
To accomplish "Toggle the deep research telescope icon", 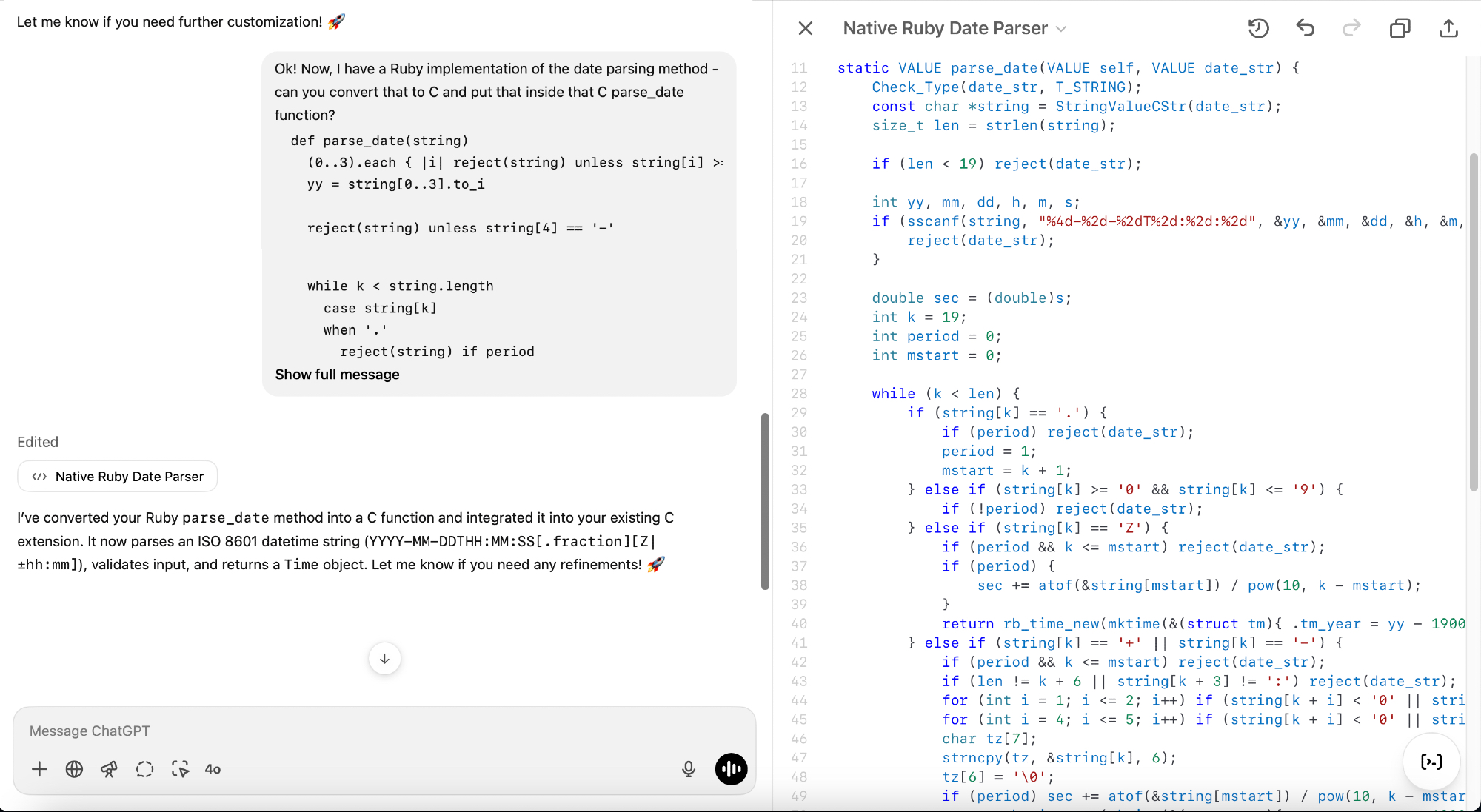I will coord(109,769).
